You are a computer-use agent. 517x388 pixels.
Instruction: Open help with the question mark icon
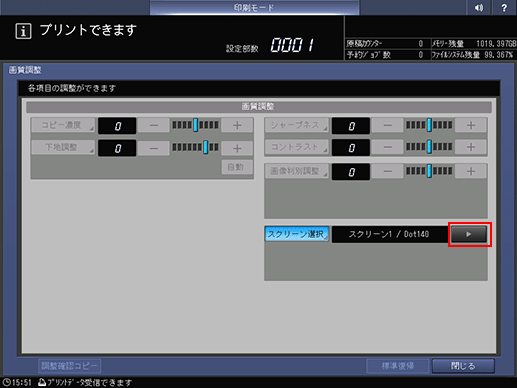coord(504,7)
